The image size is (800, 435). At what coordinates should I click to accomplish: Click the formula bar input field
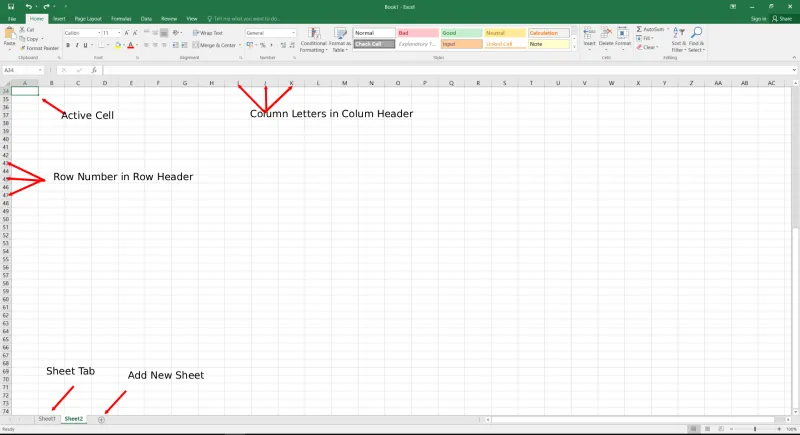tap(446, 70)
